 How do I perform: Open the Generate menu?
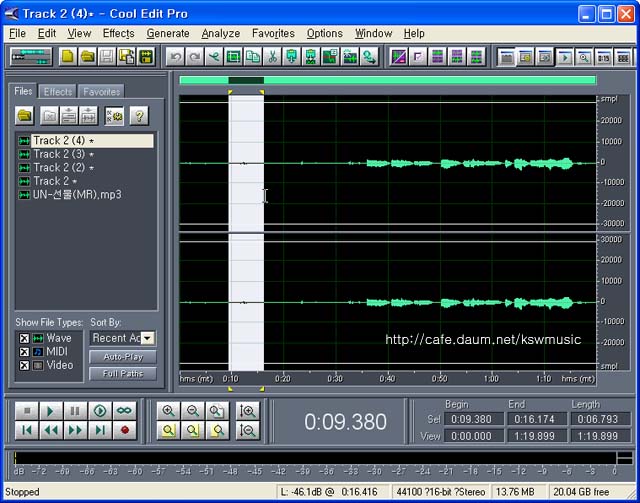click(168, 33)
